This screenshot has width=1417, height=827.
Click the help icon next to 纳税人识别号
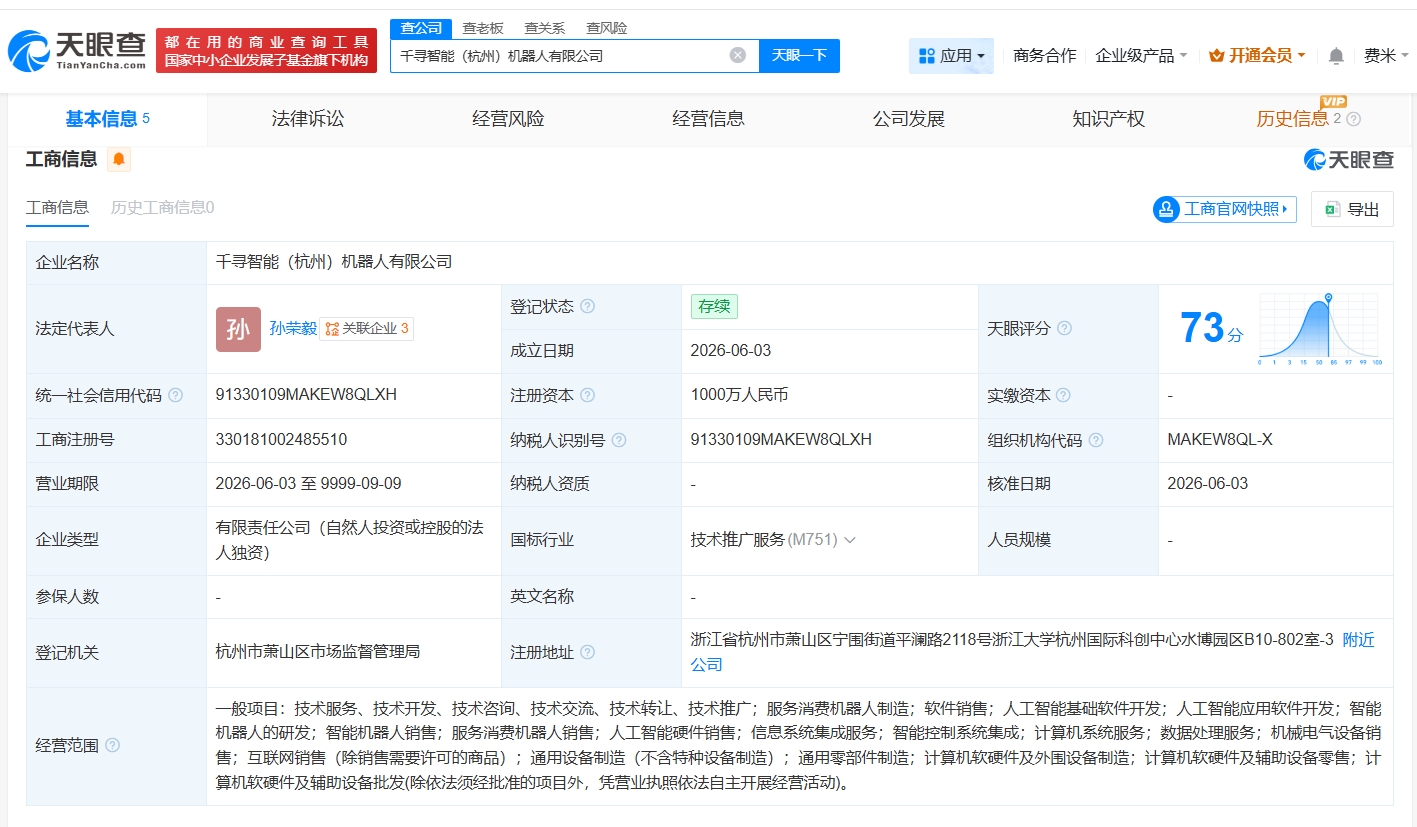(619, 440)
